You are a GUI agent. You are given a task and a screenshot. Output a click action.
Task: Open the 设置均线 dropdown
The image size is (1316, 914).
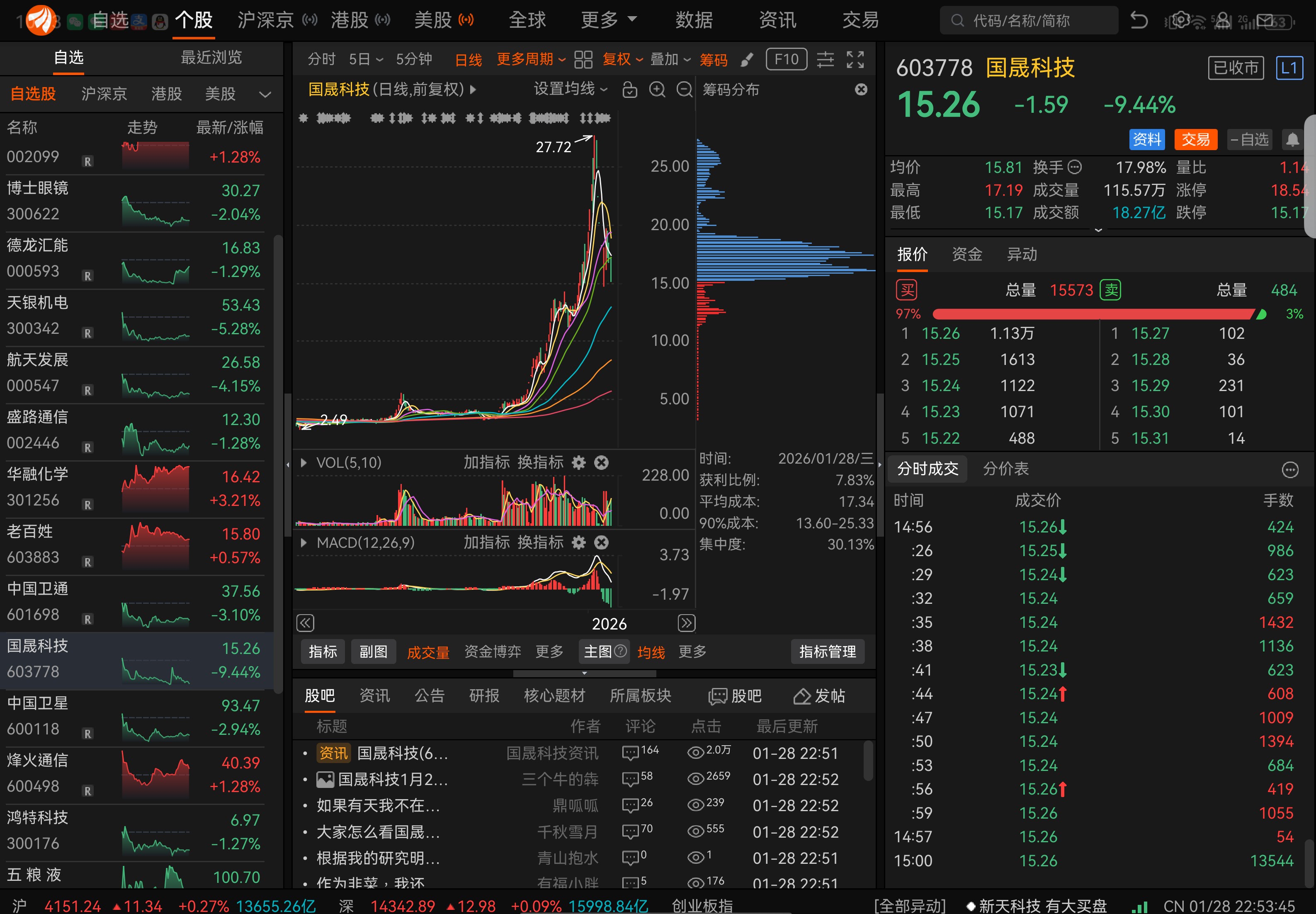570,89
